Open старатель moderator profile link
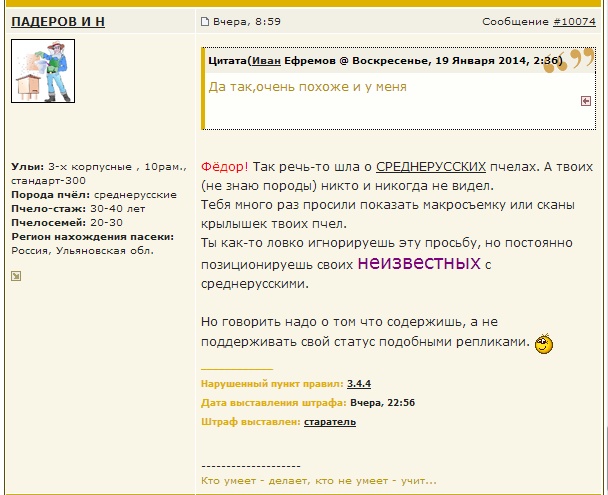 pyautogui.click(x=330, y=422)
